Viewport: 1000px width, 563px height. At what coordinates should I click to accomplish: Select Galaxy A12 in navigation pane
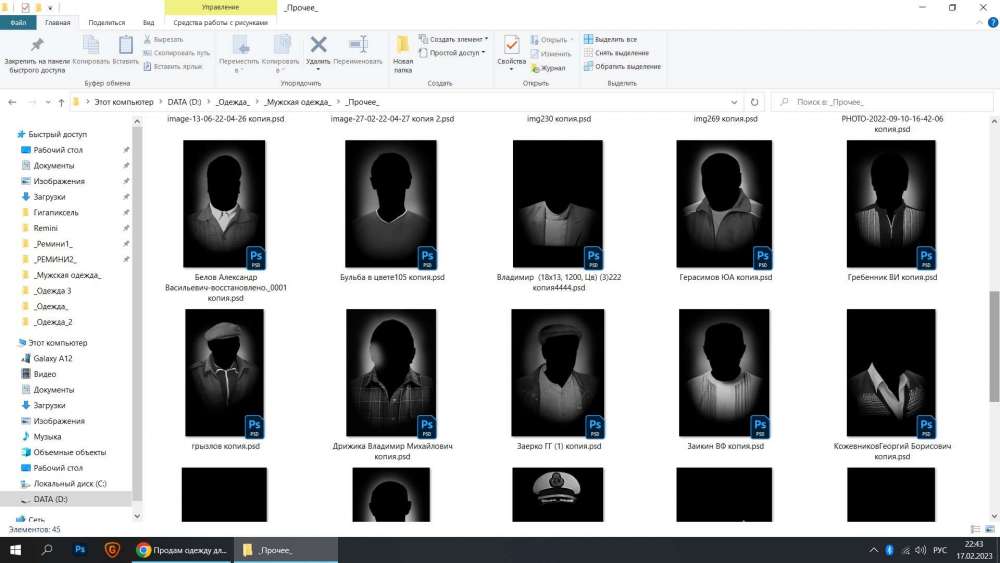click(x=53, y=358)
